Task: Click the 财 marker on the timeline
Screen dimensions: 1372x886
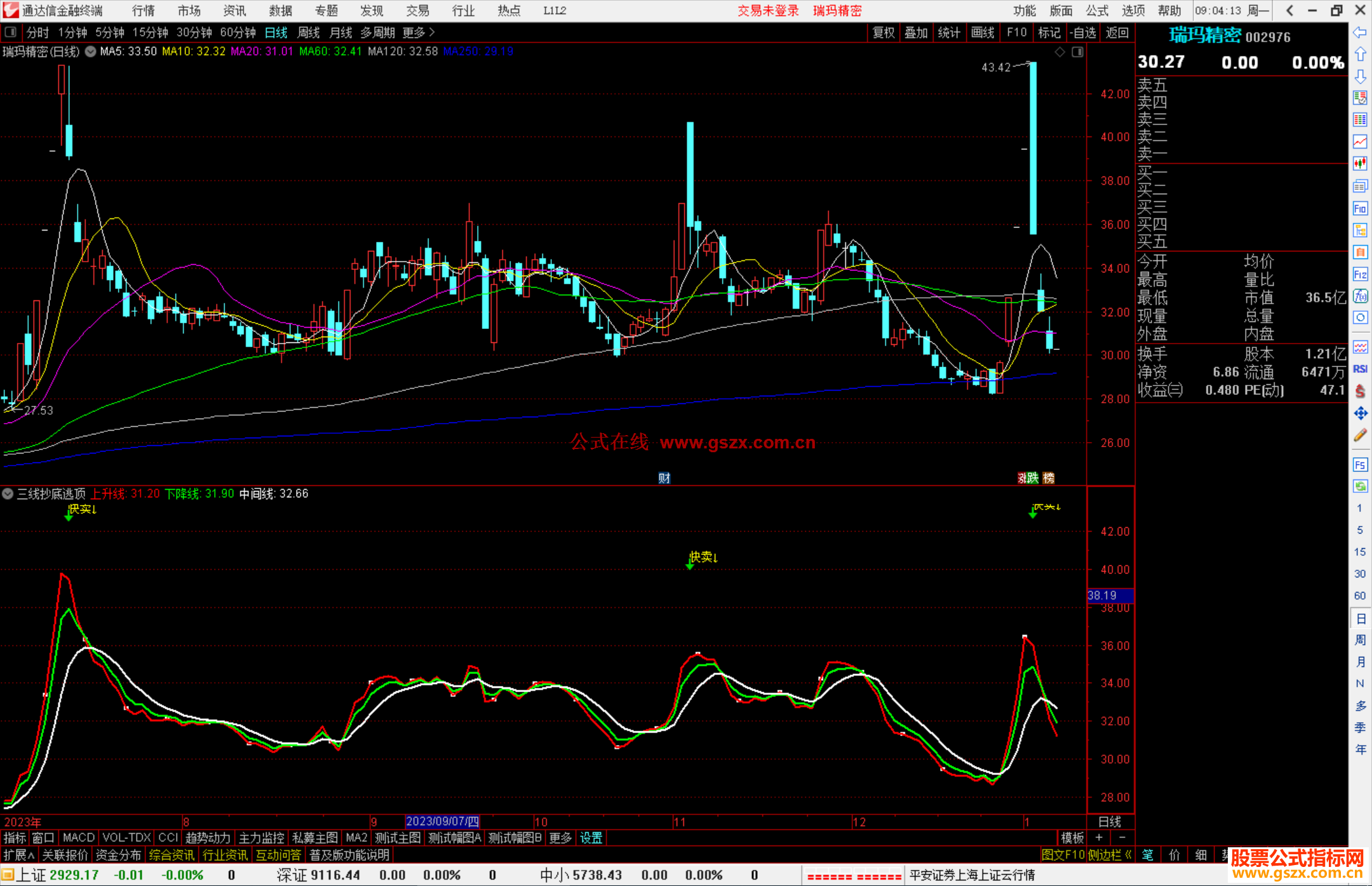Action: 664,478
